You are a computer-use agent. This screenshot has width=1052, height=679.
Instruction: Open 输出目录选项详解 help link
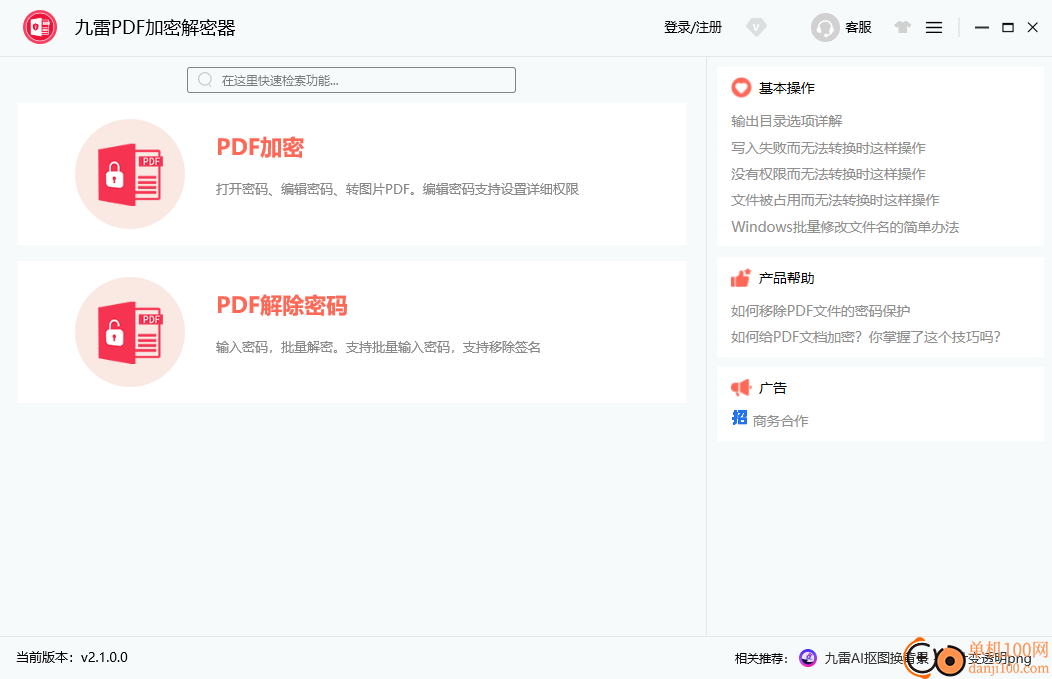point(786,121)
